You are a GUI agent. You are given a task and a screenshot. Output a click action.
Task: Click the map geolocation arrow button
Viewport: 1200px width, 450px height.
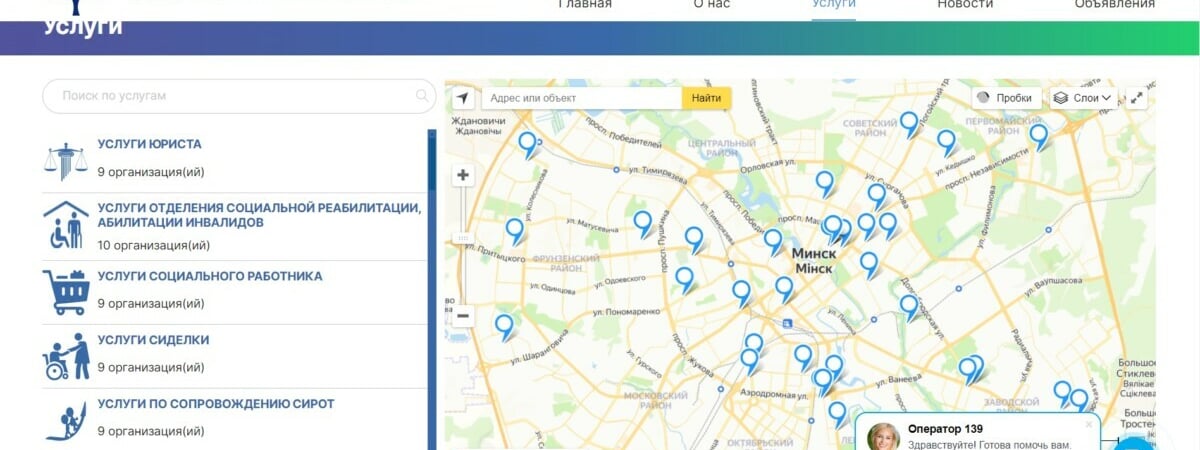[462, 98]
